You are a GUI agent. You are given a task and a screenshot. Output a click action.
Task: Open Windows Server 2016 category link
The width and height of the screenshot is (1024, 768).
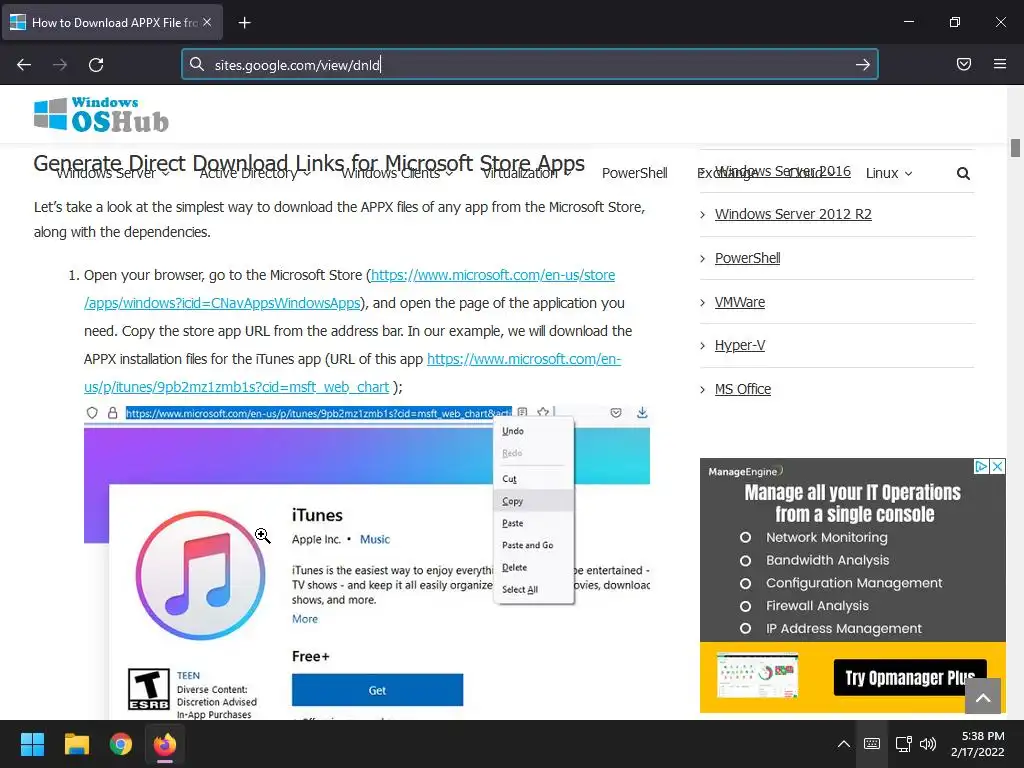click(x=782, y=171)
